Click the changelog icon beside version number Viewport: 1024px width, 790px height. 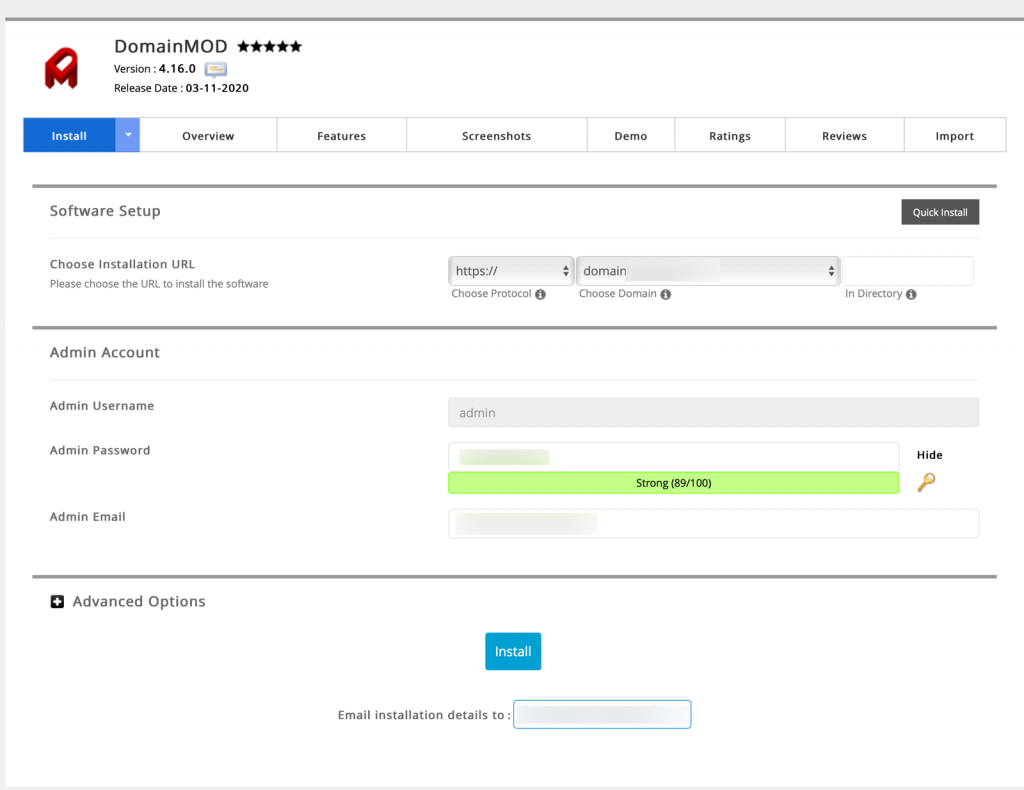click(216, 69)
